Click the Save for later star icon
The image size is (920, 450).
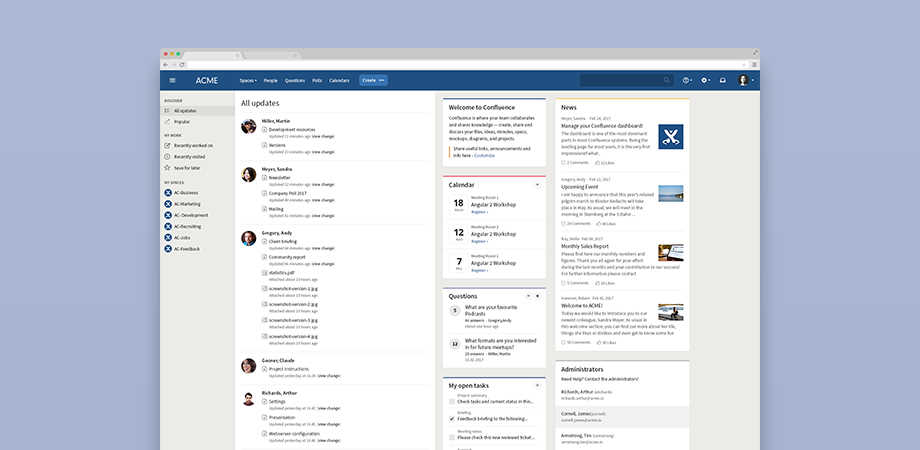(167, 168)
